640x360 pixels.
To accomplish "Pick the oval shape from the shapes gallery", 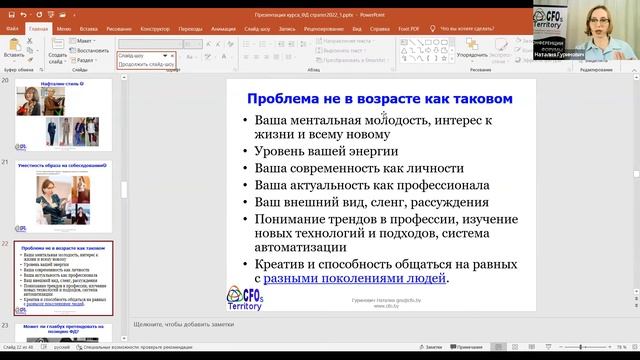I will click(436, 42).
